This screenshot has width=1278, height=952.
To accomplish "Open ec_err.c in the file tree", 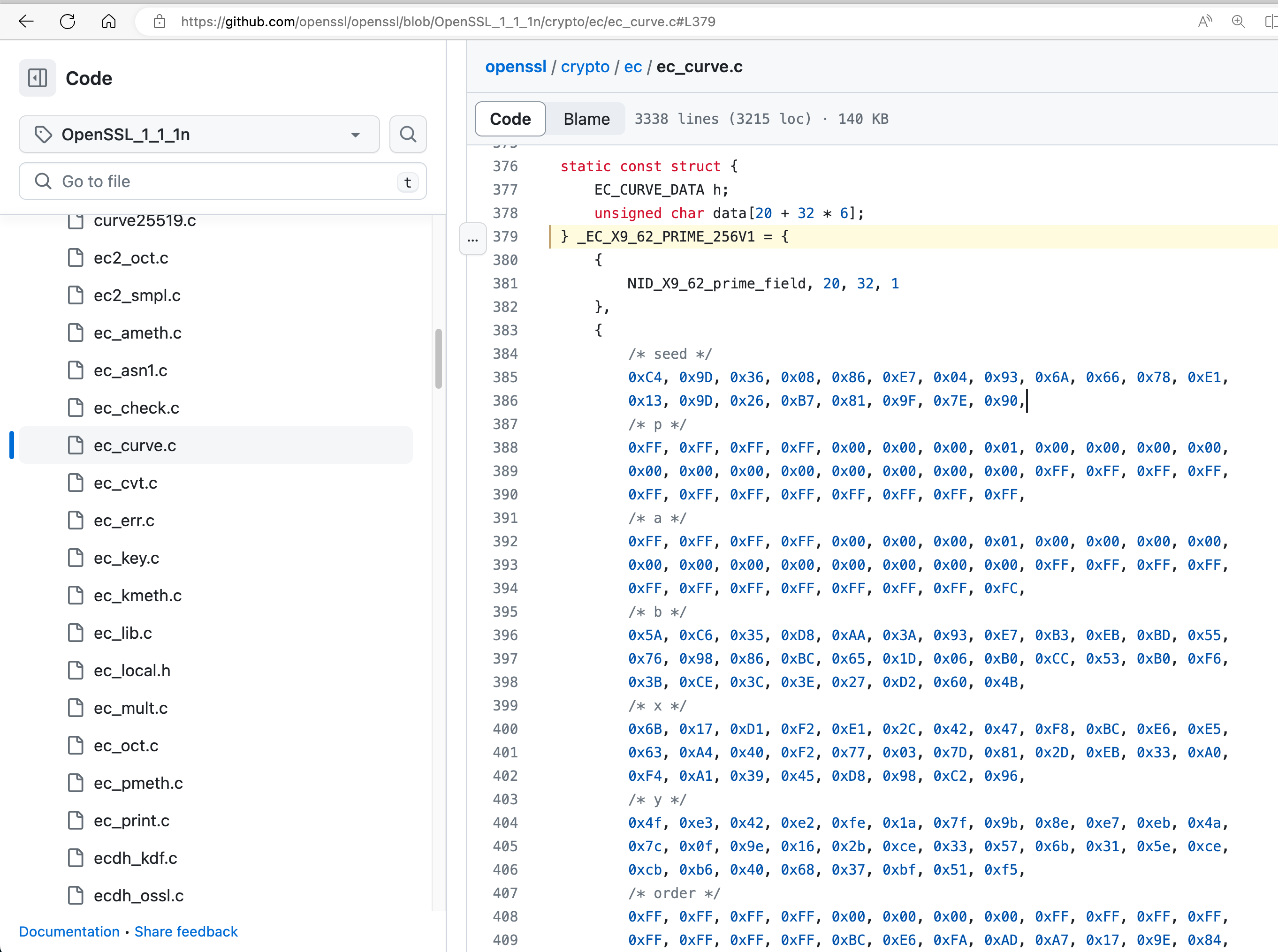I will [124, 521].
